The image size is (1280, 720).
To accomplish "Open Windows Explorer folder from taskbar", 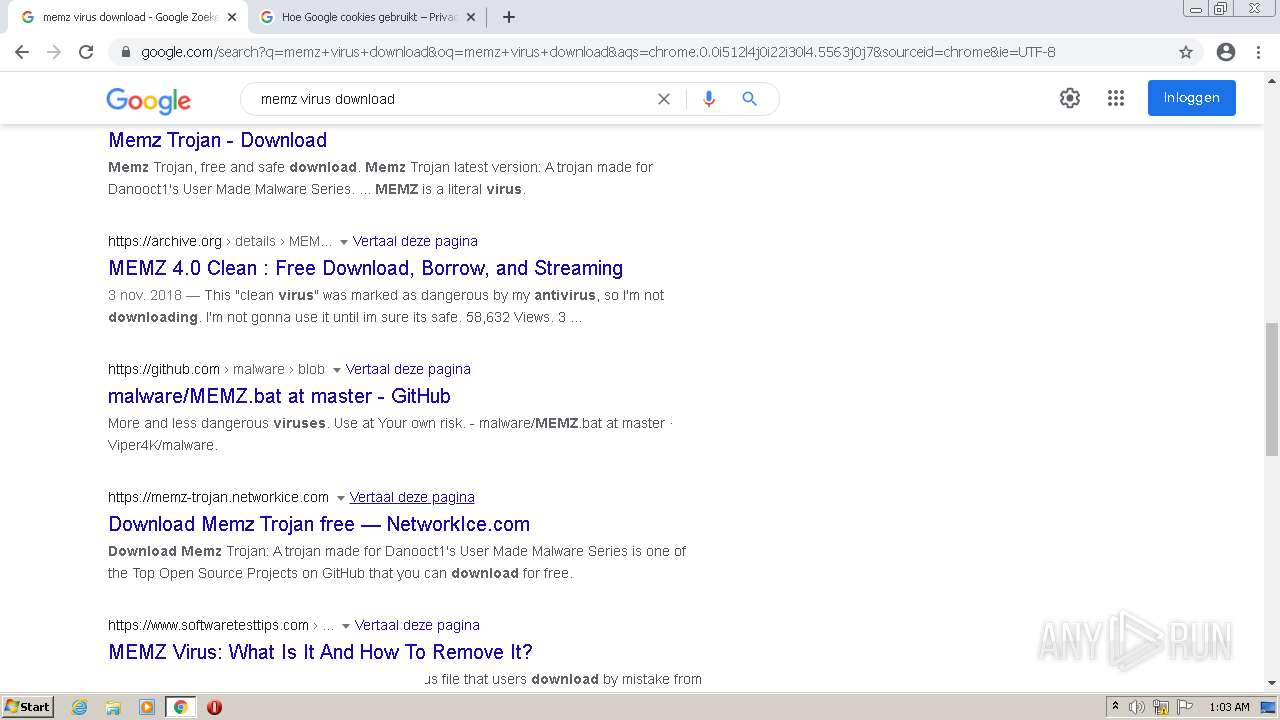I will [x=113, y=707].
